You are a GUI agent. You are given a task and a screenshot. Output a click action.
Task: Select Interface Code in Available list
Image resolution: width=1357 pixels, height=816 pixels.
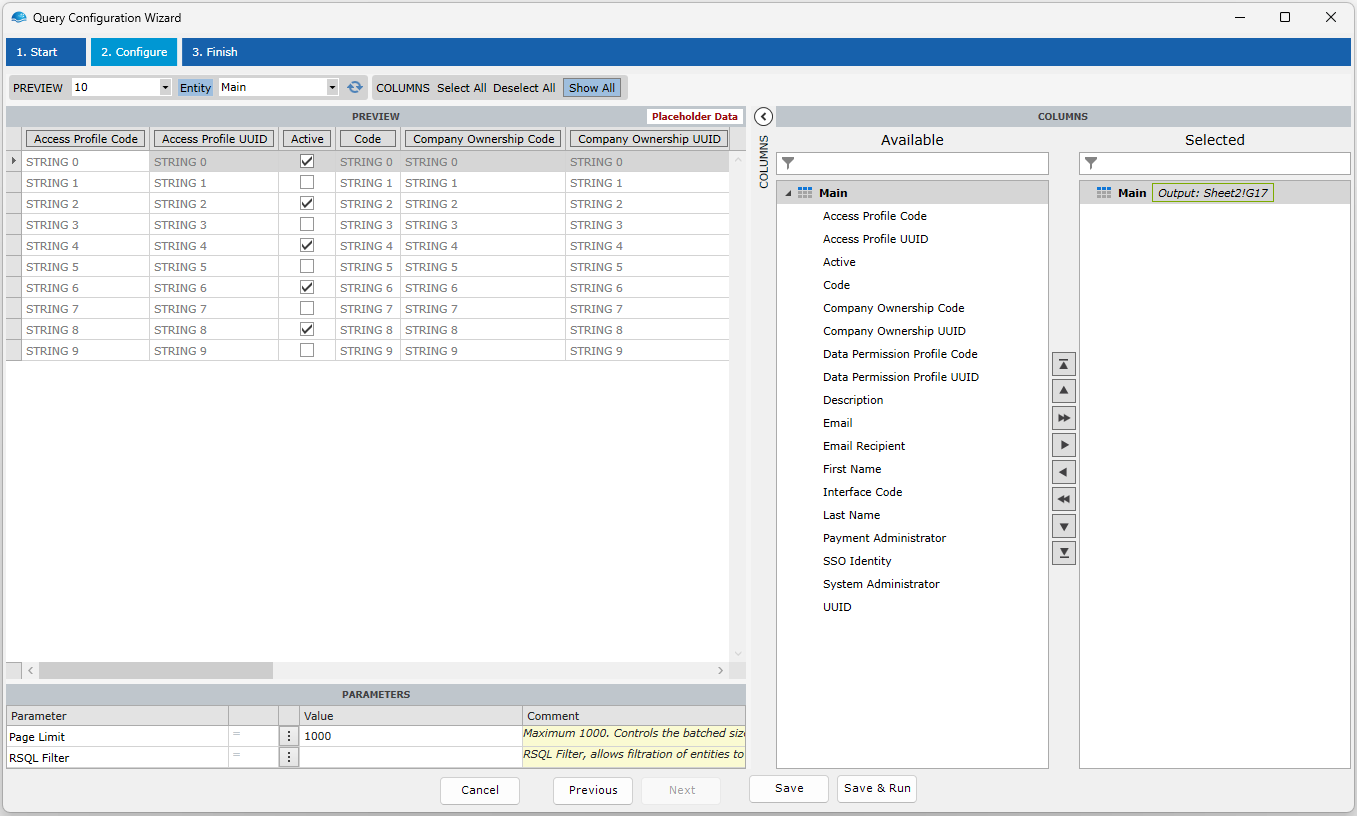tap(862, 492)
